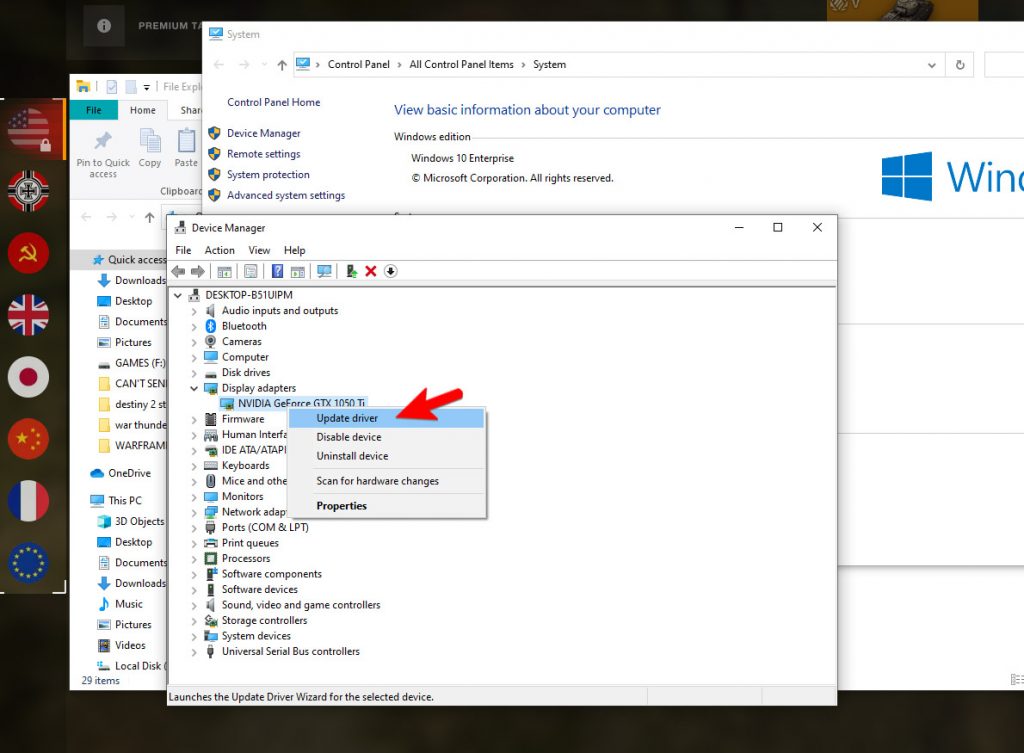The width and height of the screenshot is (1024, 753).
Task: Click the Forward arrow in Device Manager toolbar
Action: coord(198,272)
